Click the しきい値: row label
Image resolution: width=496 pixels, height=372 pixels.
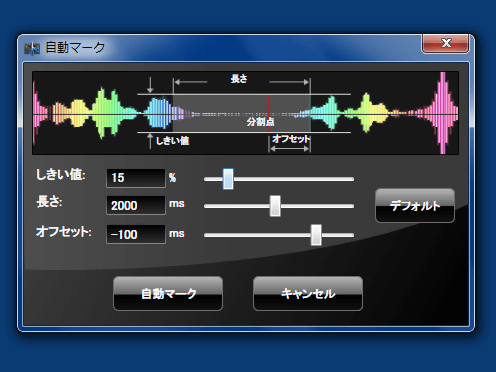pos(61,174)
